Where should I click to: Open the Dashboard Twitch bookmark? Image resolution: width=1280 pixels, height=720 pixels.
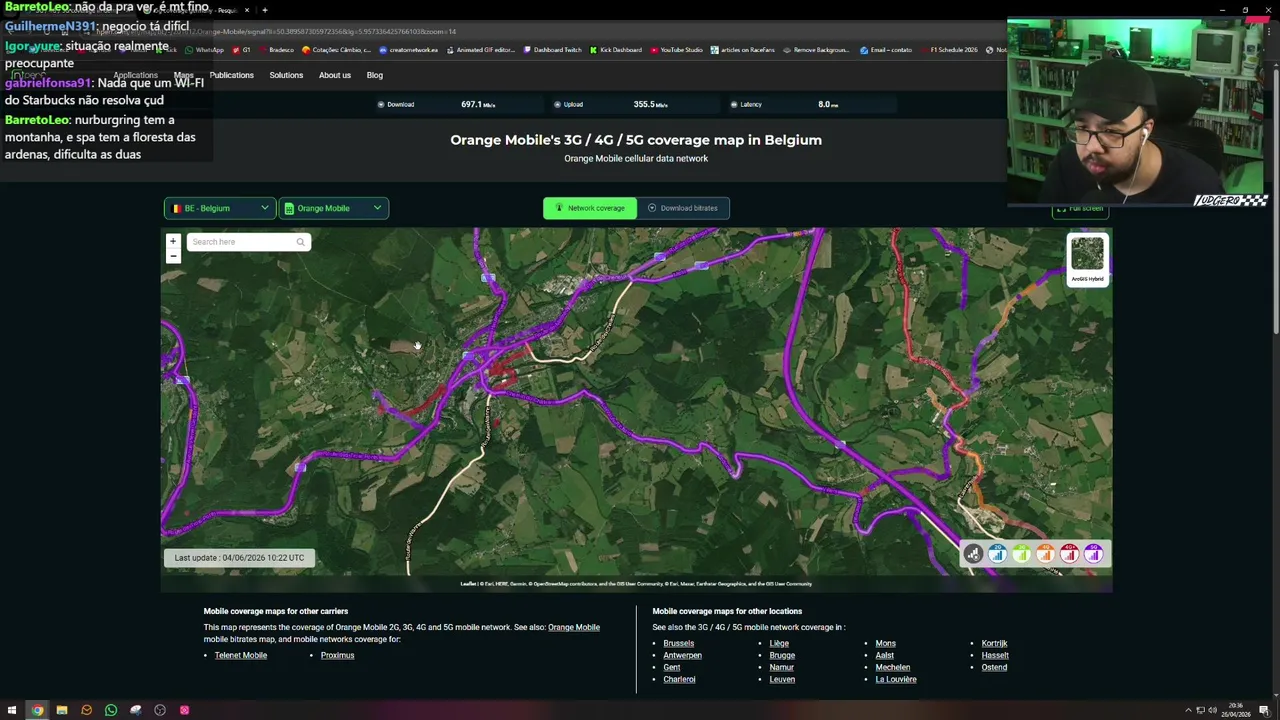pyautogui.click(x=552, y=50)
